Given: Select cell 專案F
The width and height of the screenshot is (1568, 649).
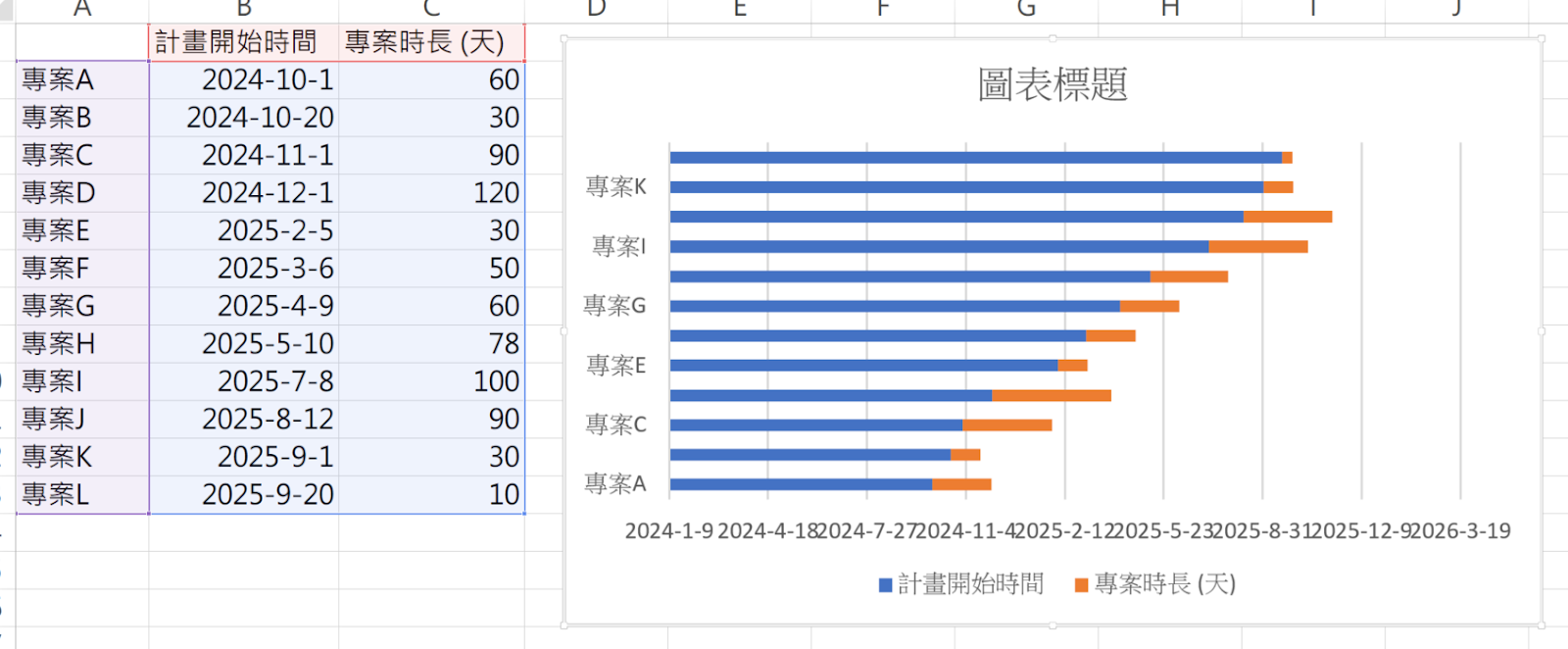Looking at the screenshot, I should [82, 269].
